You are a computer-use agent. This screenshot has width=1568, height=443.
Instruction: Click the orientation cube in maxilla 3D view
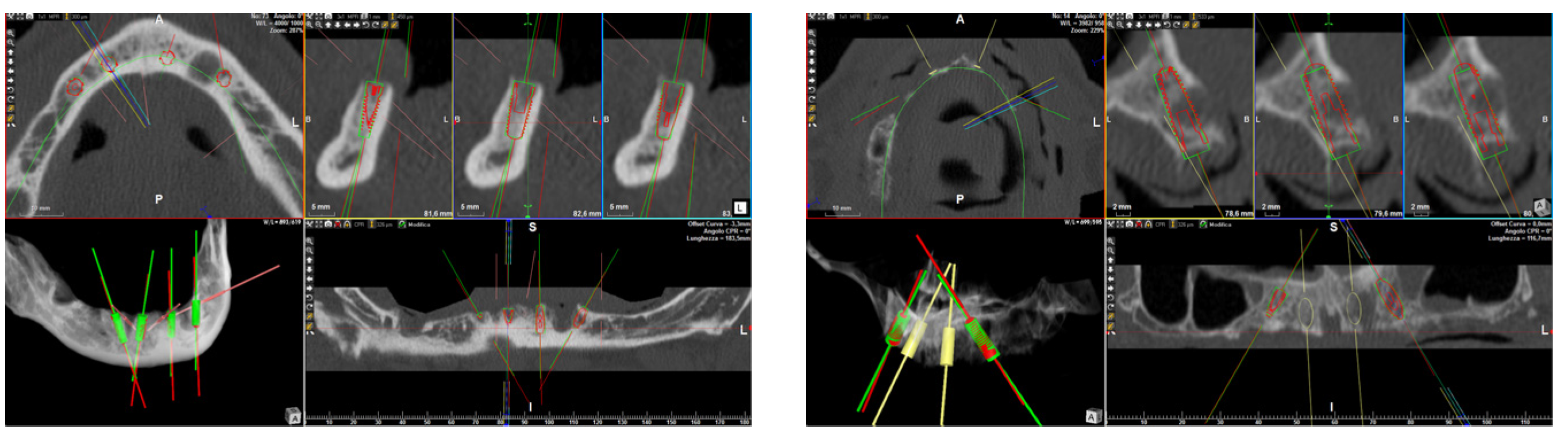tap(1094, 417)
